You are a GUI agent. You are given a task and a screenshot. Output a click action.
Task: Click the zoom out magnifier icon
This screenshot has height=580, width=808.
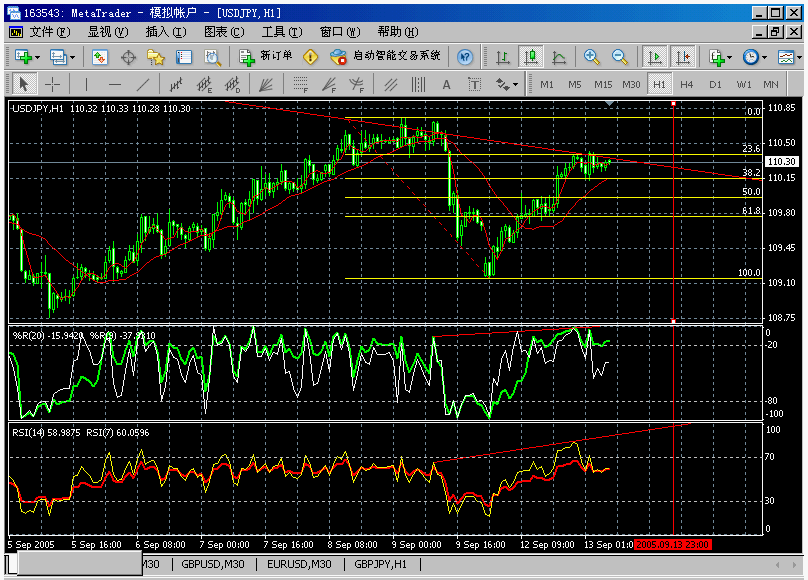(x=620, y=57)
